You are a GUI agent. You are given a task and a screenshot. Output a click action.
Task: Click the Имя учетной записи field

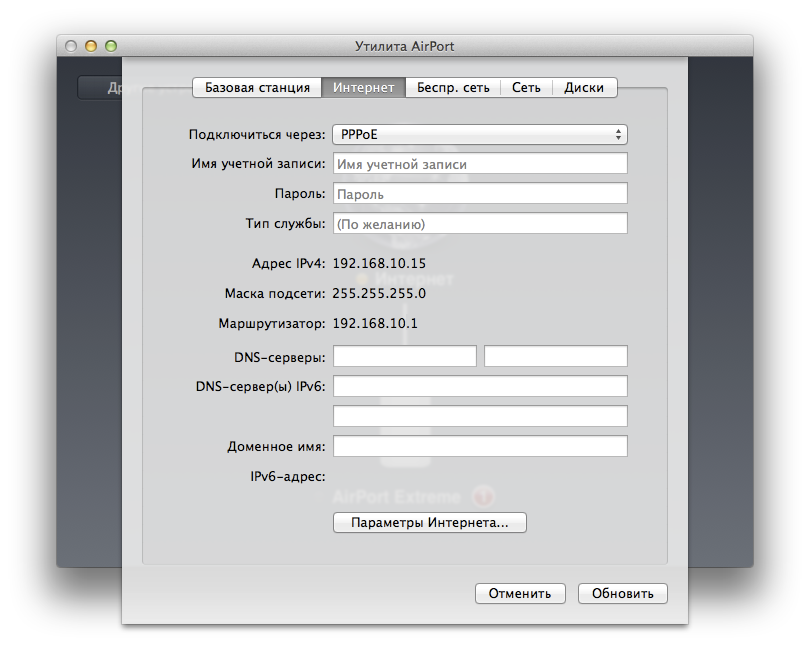[480, 164]
